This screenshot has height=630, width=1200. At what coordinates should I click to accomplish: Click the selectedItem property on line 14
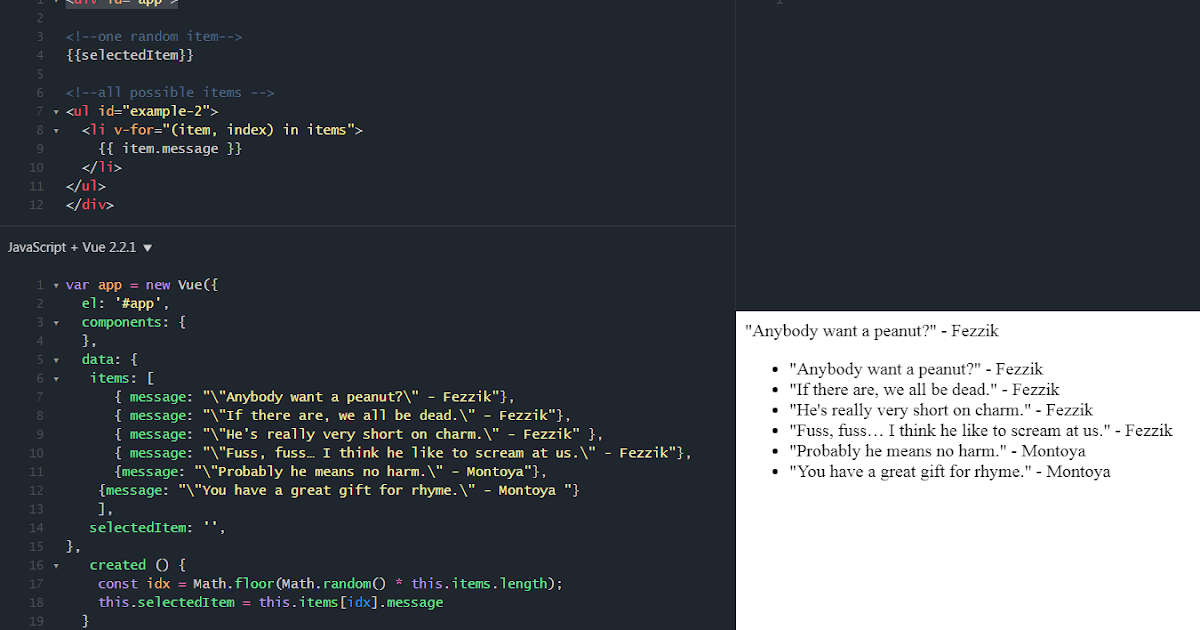(135, 527)
